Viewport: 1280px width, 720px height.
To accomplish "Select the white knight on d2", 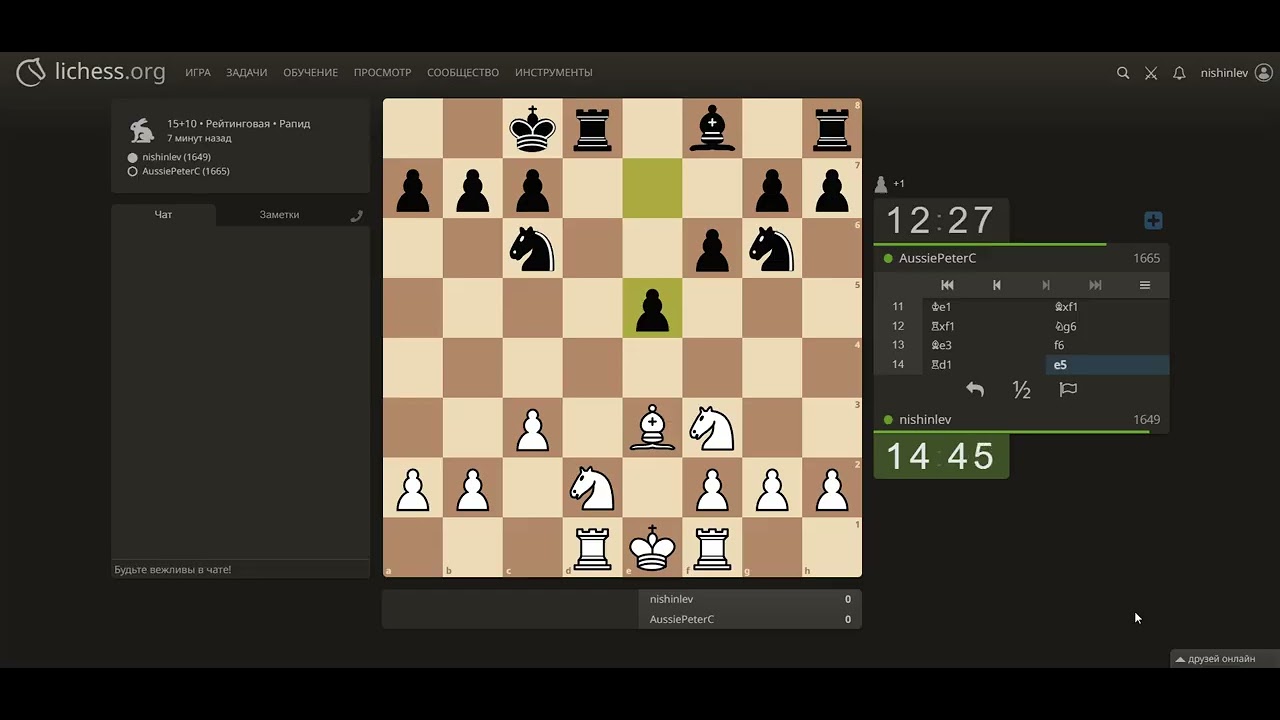I will (x=592, y=488).
